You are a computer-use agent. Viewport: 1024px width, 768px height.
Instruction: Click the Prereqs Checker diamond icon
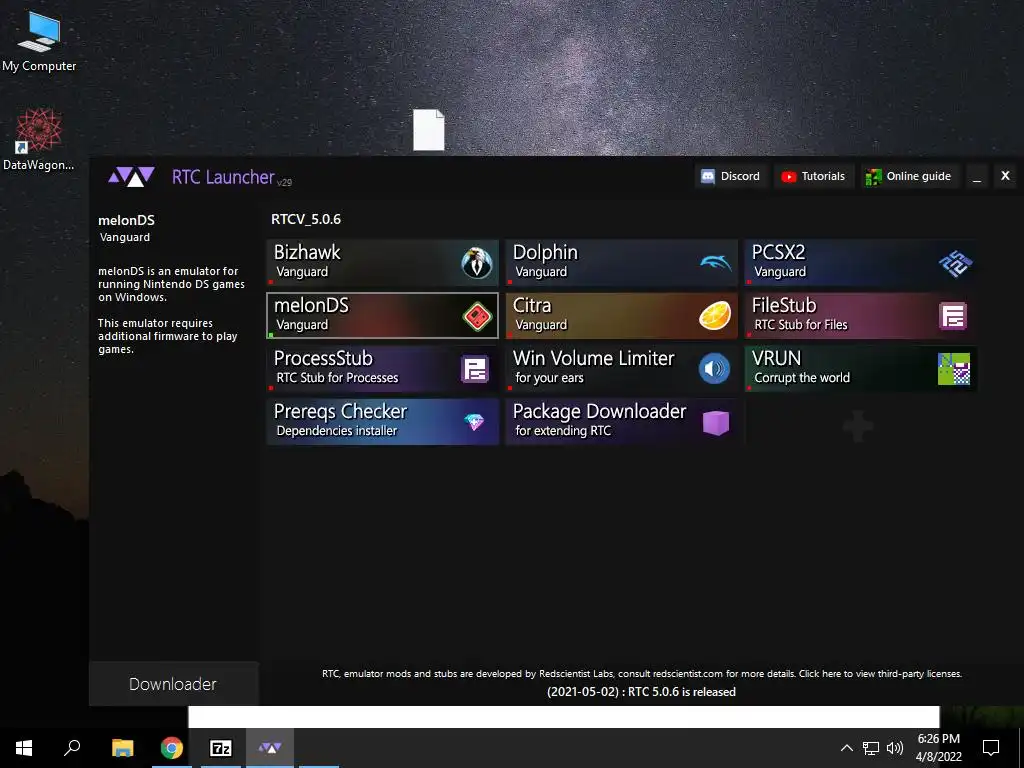click(474, 422)
